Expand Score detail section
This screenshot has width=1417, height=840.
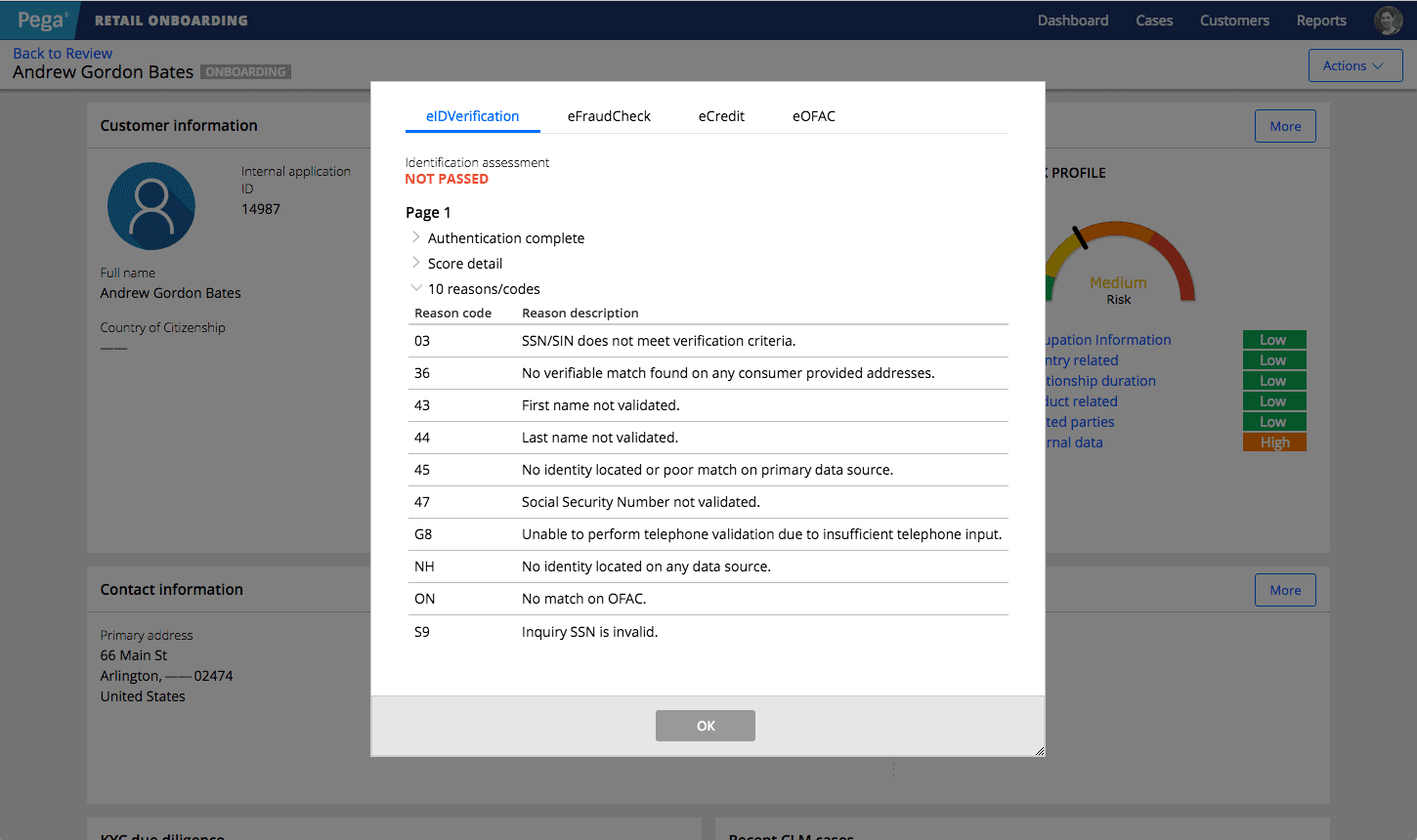tap(416, 263)
